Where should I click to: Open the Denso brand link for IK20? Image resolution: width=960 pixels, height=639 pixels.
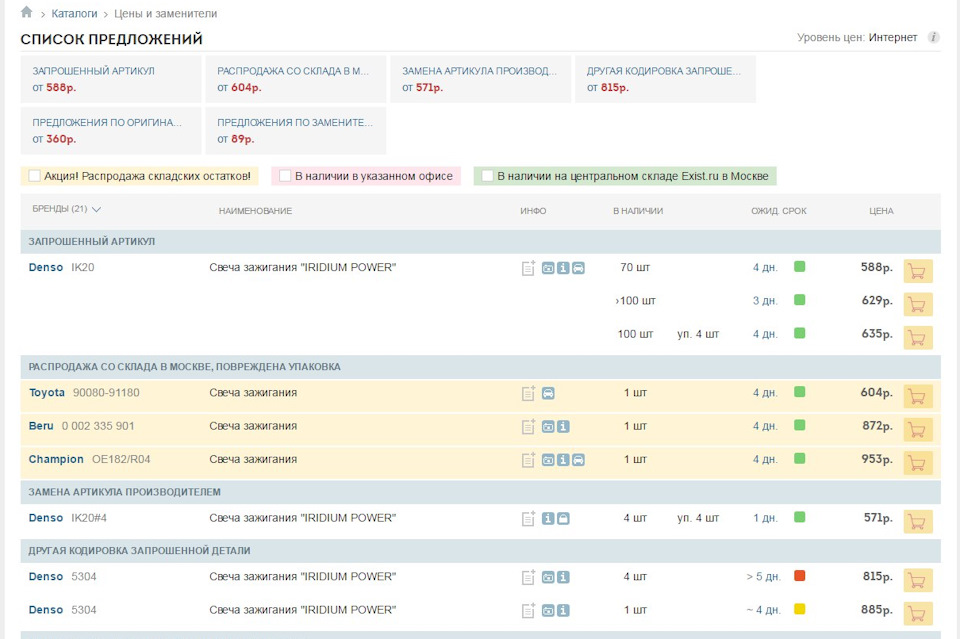[x=46, y=267]
